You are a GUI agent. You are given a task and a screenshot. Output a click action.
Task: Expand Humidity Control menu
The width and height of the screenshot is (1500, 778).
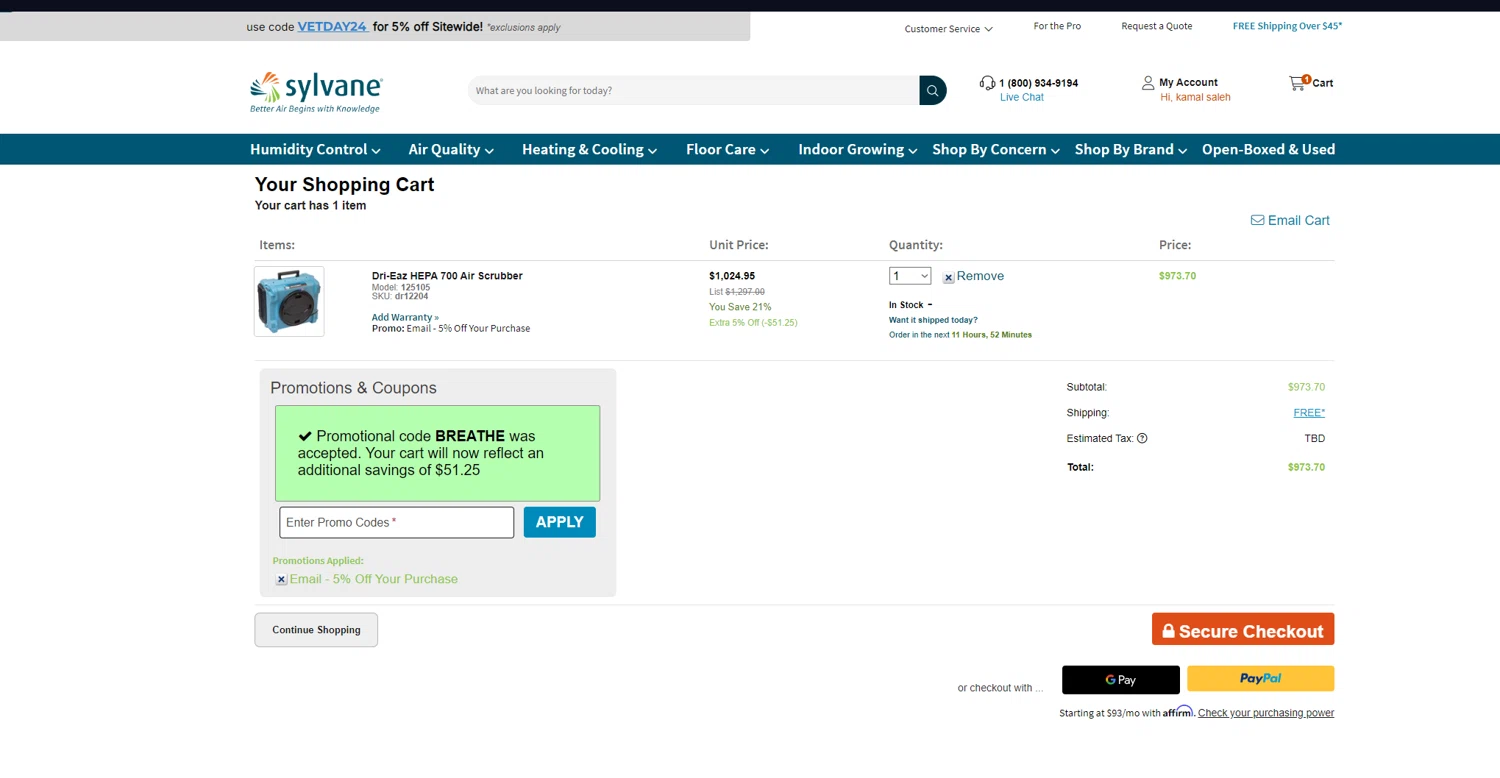tap(315, 149)
